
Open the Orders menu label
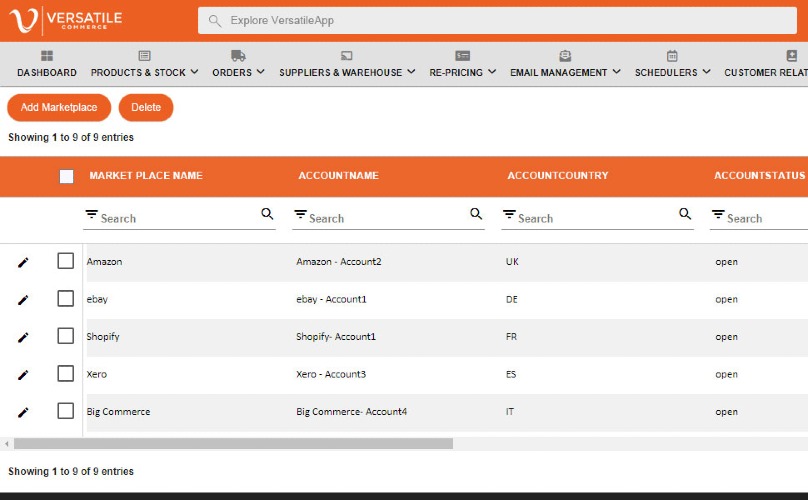232,73
